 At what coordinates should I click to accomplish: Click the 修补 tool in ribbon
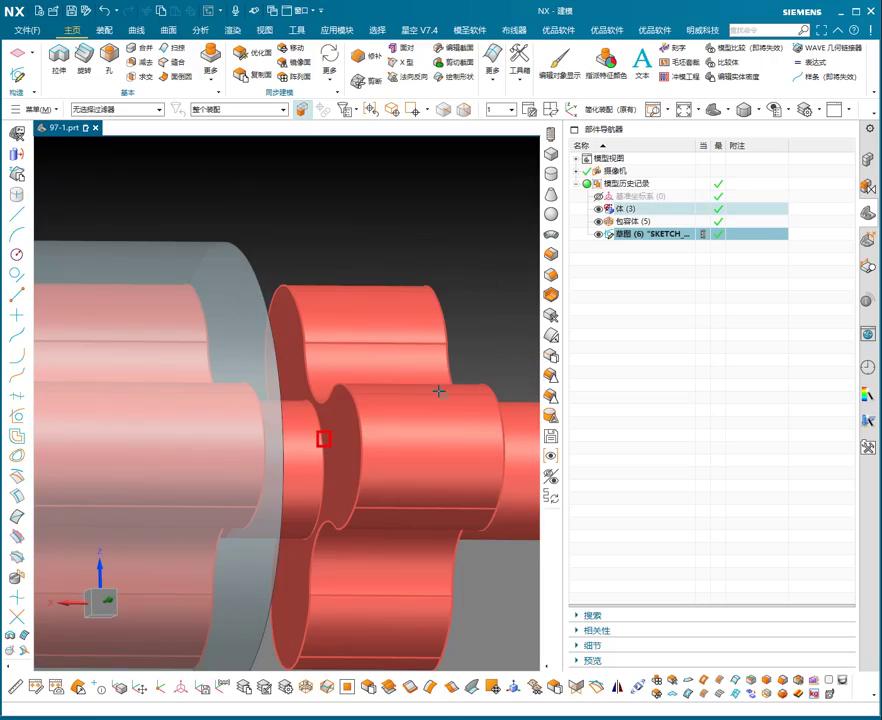(x=367, y=56)
